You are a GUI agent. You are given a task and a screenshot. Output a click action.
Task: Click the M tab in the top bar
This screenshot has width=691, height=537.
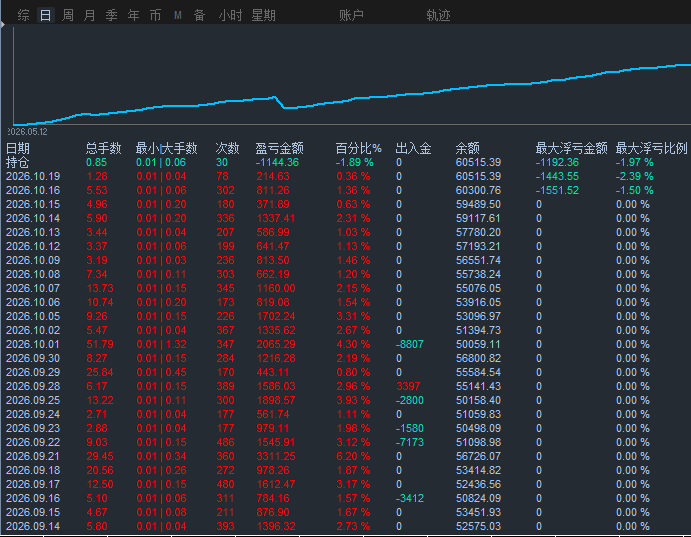(178, 15)
